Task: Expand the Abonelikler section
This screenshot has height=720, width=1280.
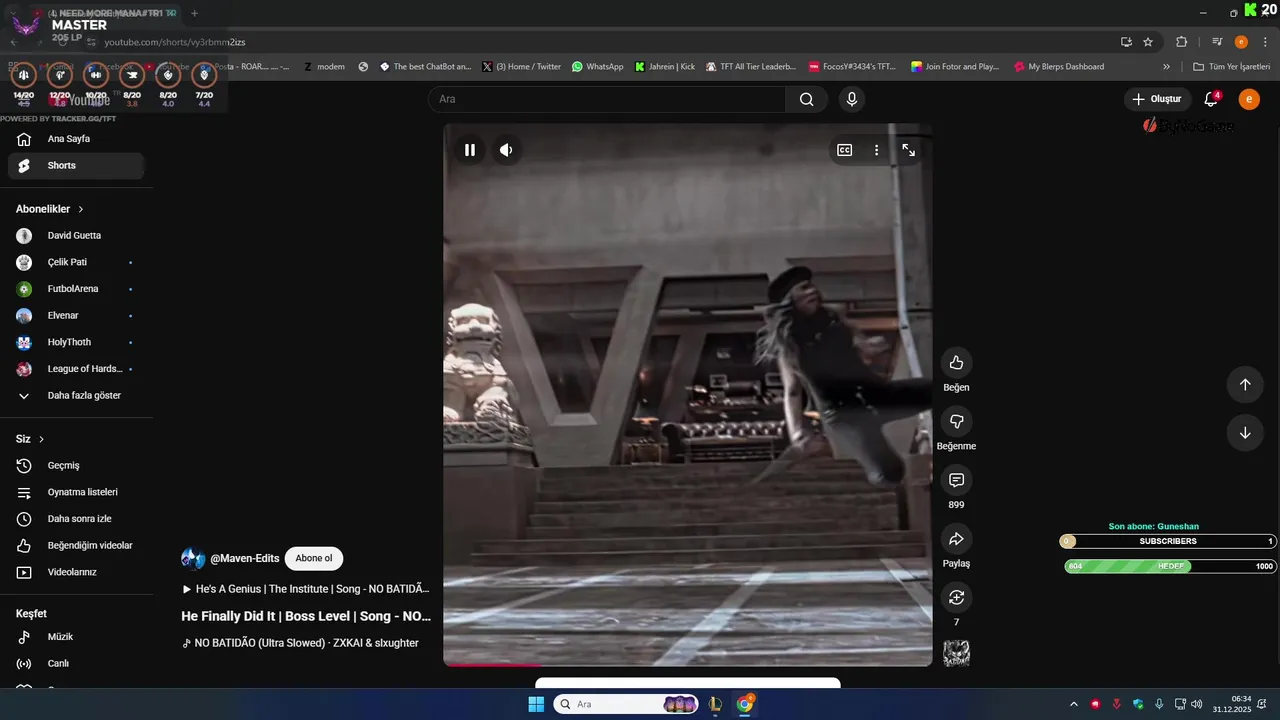Action: click(x=50, y=209)
